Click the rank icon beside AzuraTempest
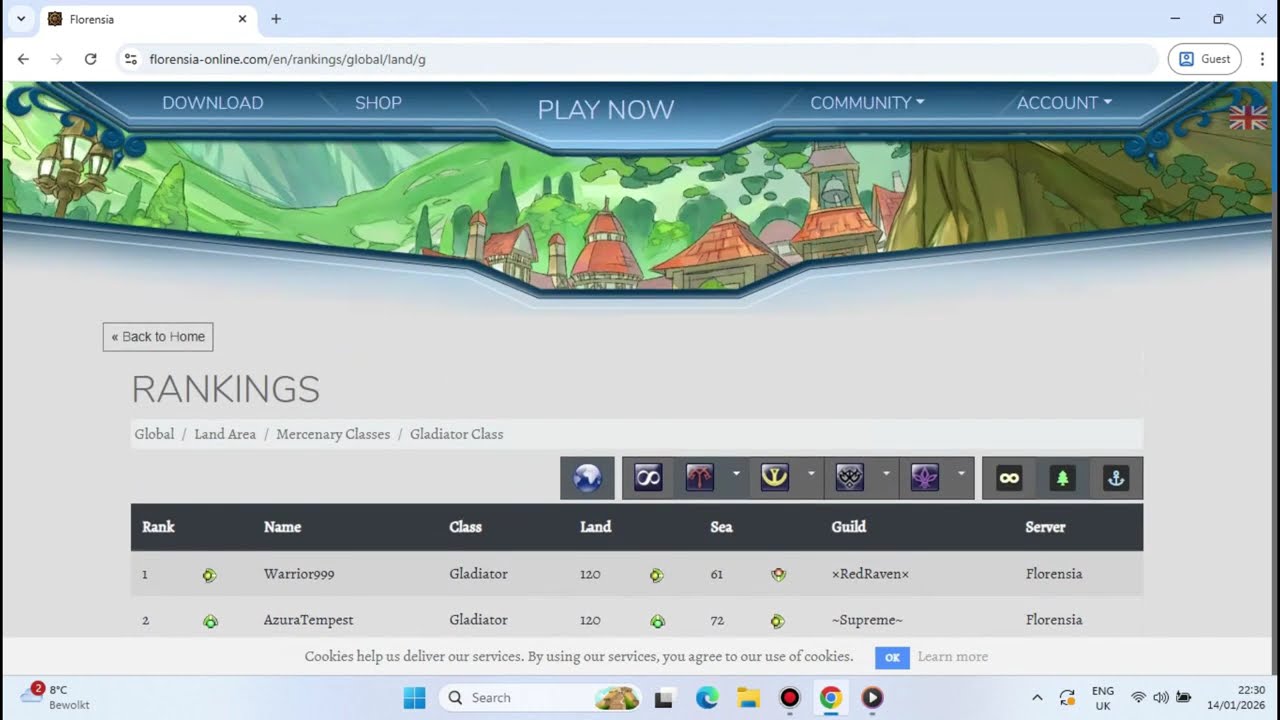Viewport: 1280px width, 720px height. [x=210, y=621]
